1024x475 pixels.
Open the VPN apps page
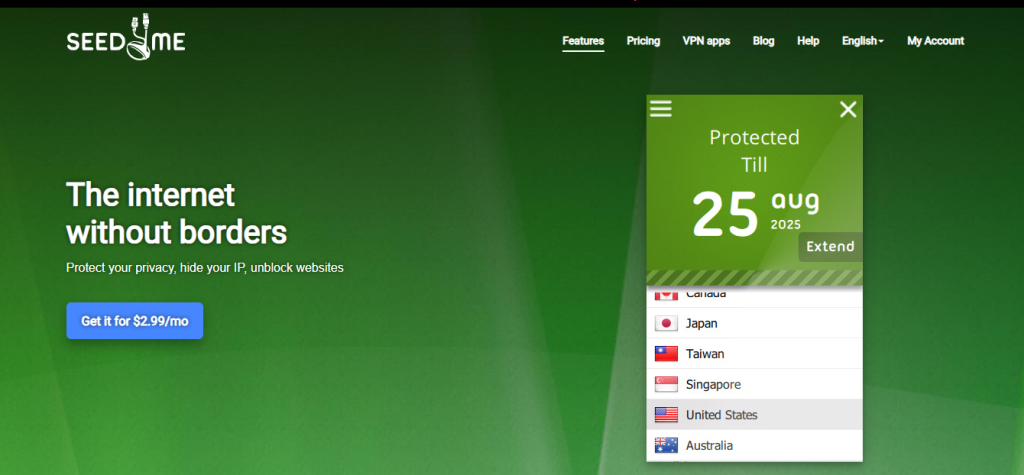point(706,41)
